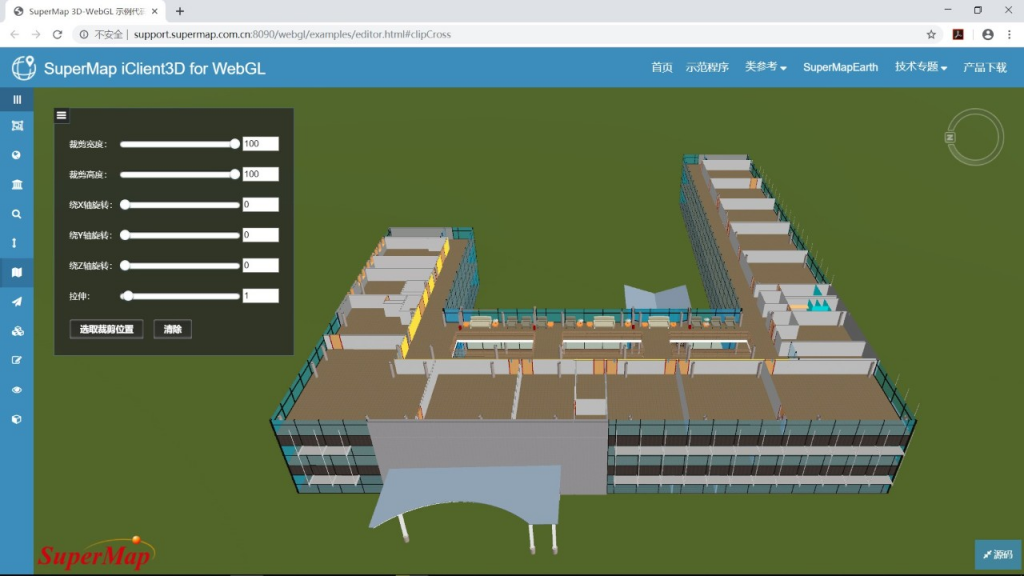Image resolution: width=1024 pixels, height=576 pixels.
Task: Open the search magnifier sidebar icon
Action: [17, 214]
